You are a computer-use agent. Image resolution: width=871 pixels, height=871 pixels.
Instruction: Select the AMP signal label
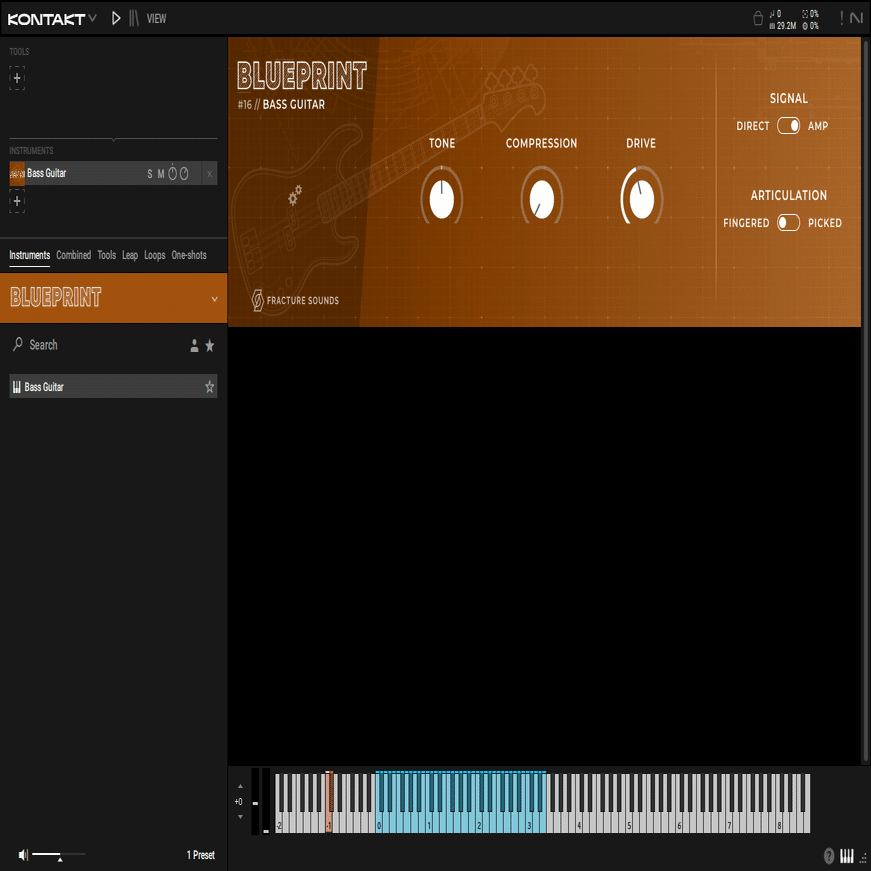coord(818,126)
